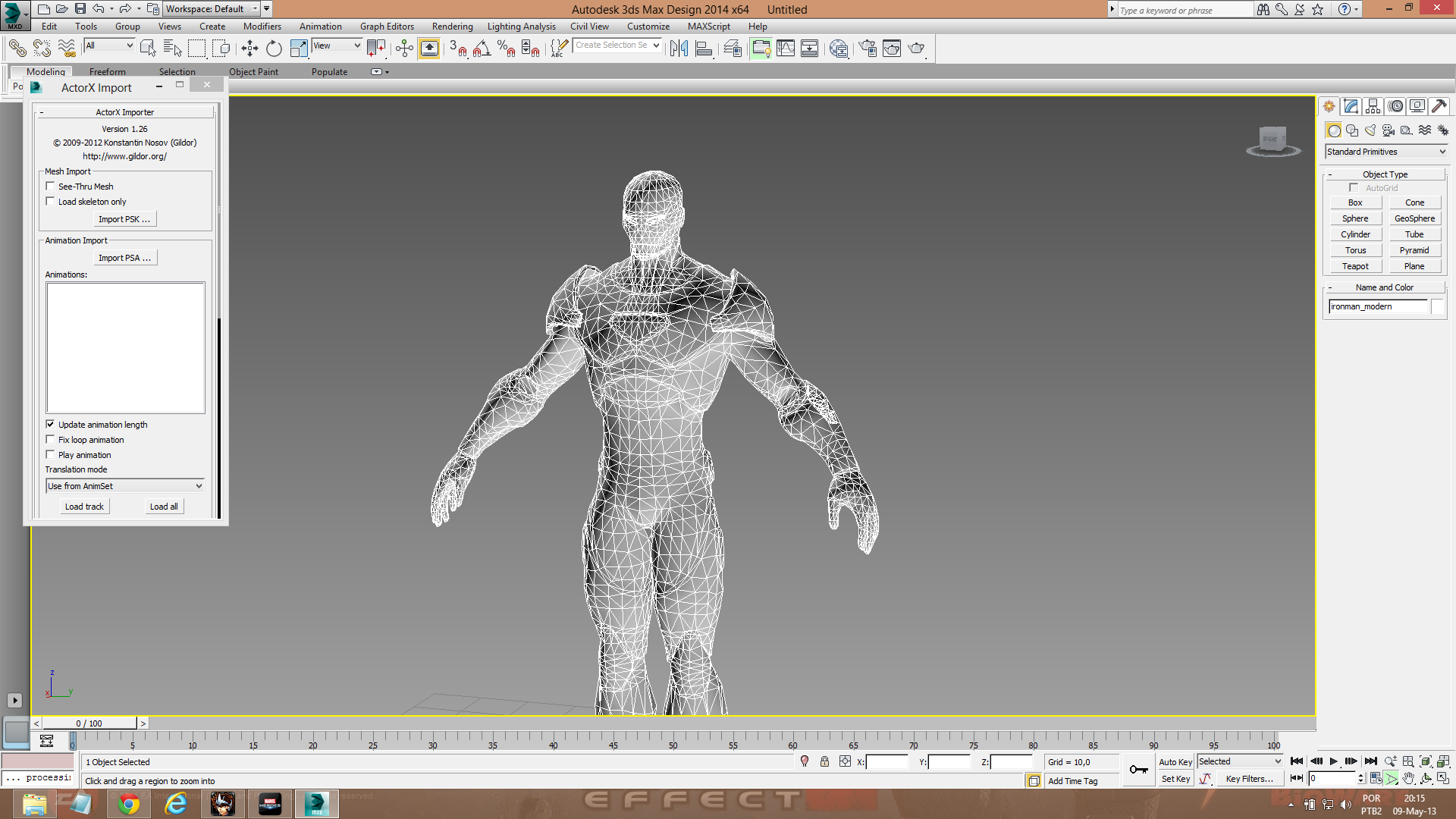
Task: Open the Workspace Default dropdown
Action: click(212, 9)
